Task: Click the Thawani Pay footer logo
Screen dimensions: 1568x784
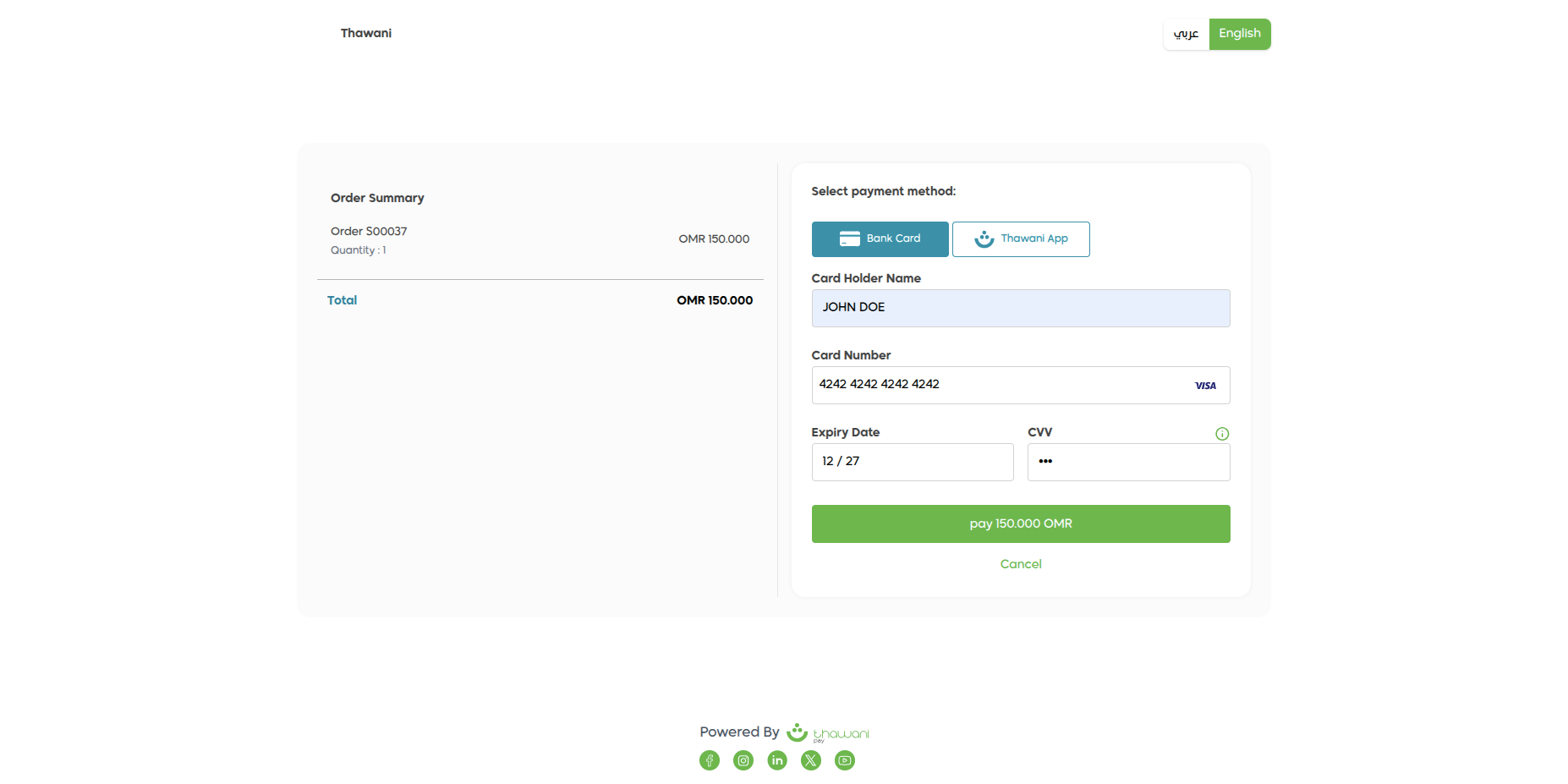Action: (828, 732)
